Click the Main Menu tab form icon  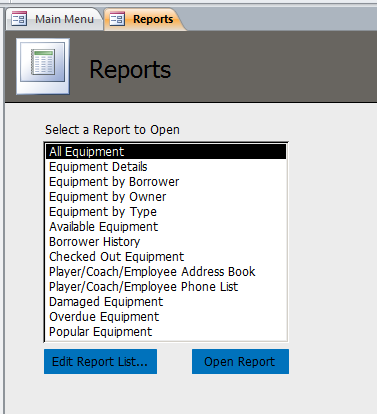point(19,19)
